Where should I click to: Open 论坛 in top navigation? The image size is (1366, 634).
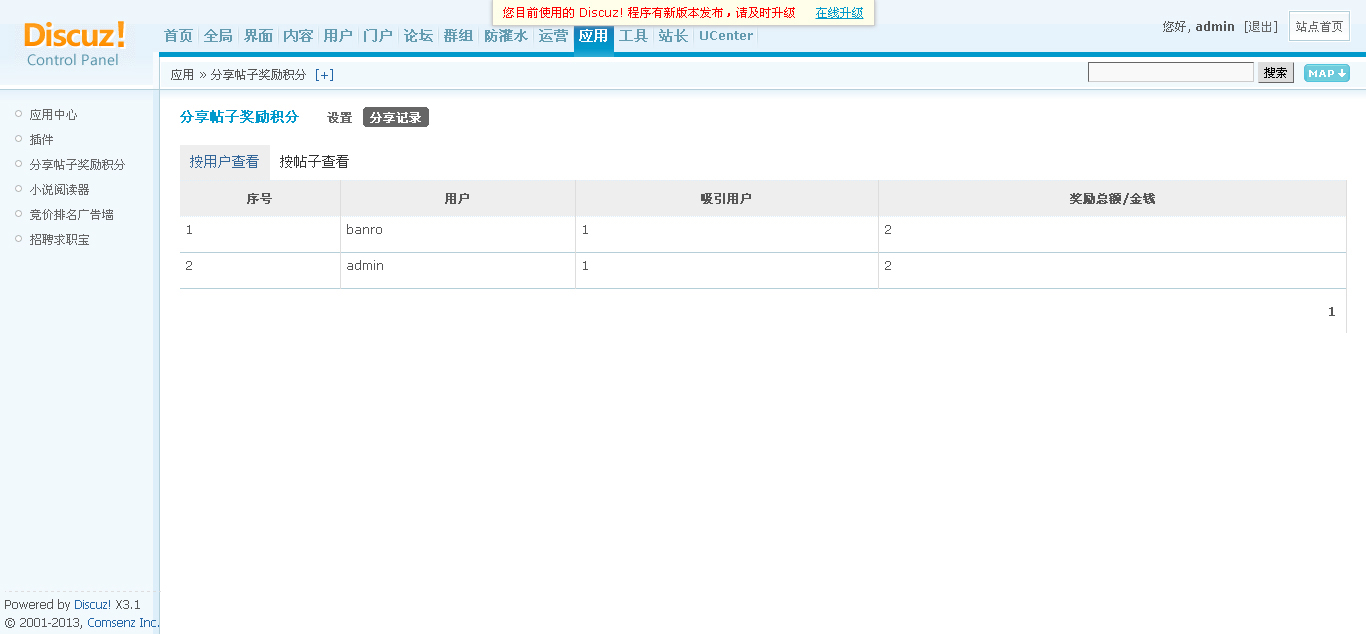click(418, 36)
